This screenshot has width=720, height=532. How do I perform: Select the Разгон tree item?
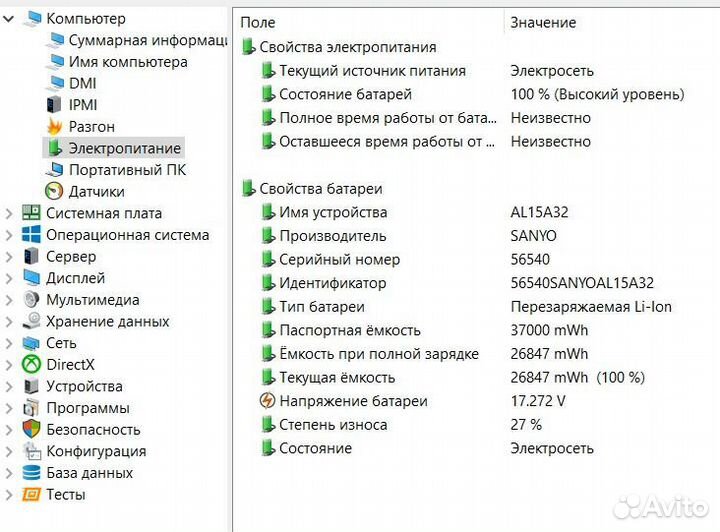pos(92,127)
